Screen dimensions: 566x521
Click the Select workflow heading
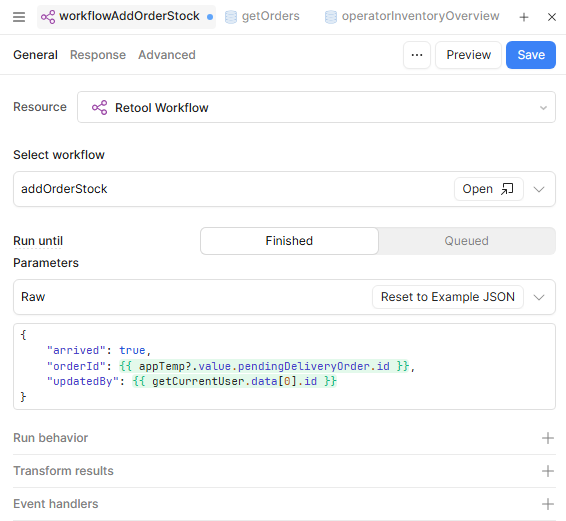point(59,155)
